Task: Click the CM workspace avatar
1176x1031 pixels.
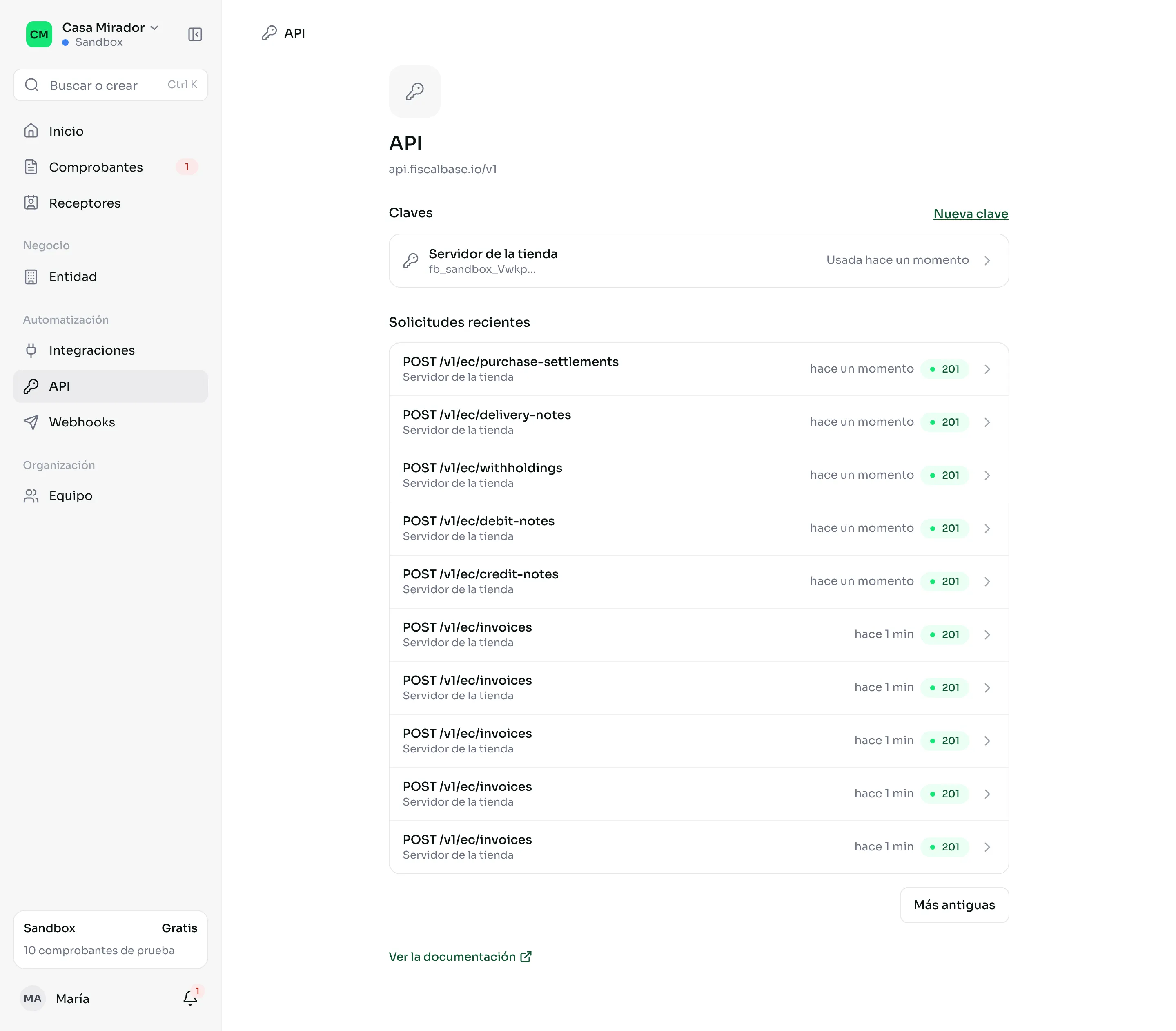Action: [39, 35]
